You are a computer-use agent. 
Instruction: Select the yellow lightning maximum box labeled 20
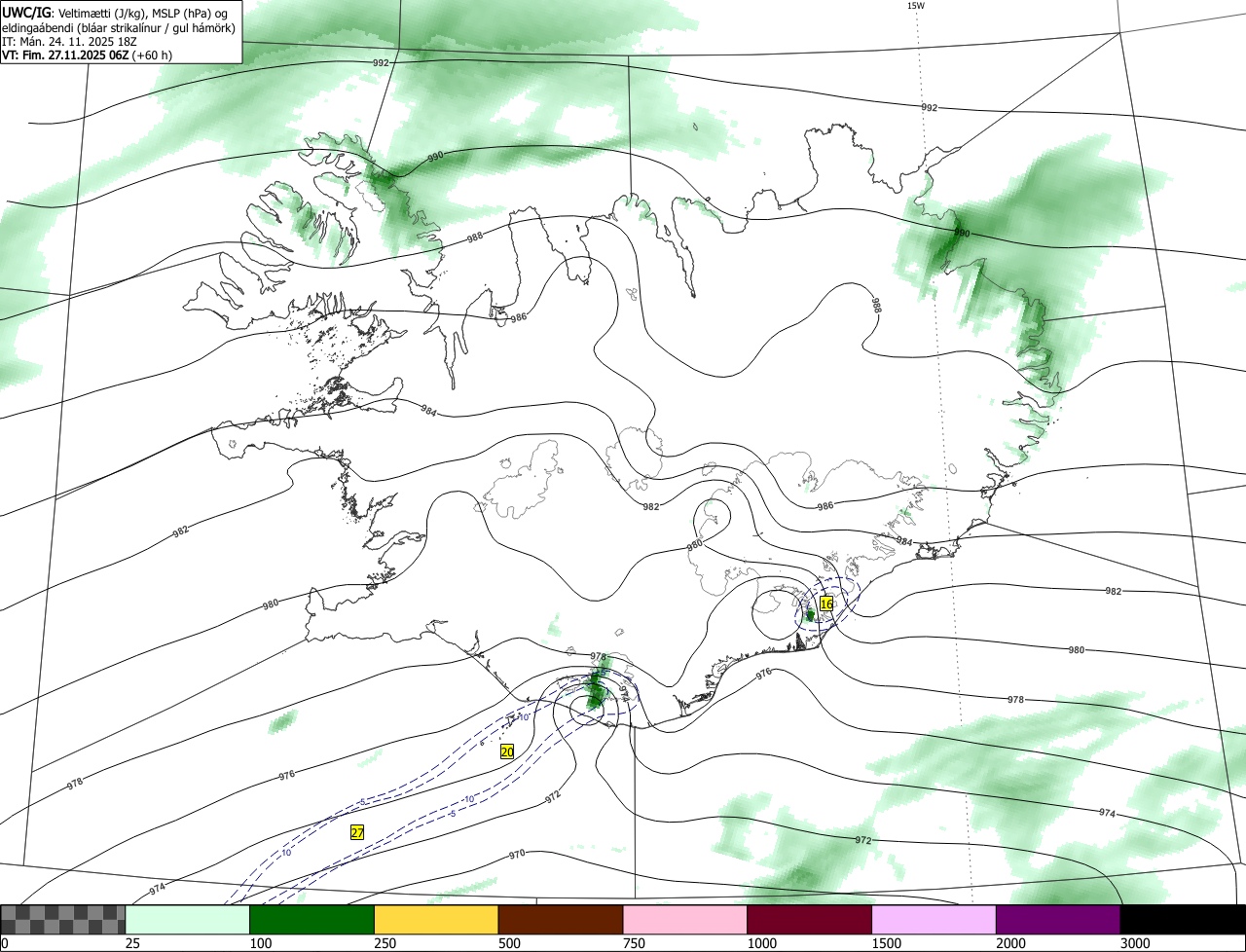coord(507,751)
